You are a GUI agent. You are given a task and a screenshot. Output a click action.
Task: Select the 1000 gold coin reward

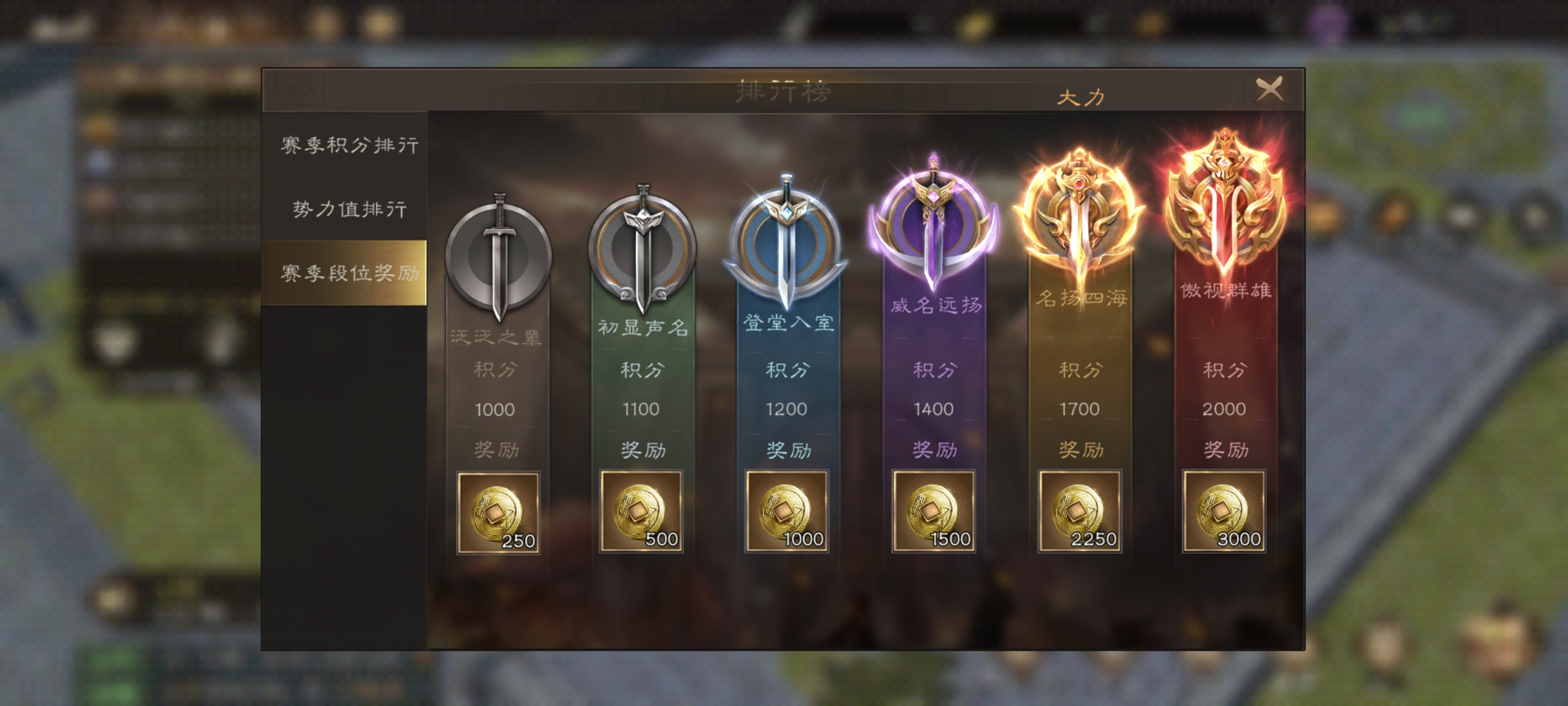[x=786, y=511]
